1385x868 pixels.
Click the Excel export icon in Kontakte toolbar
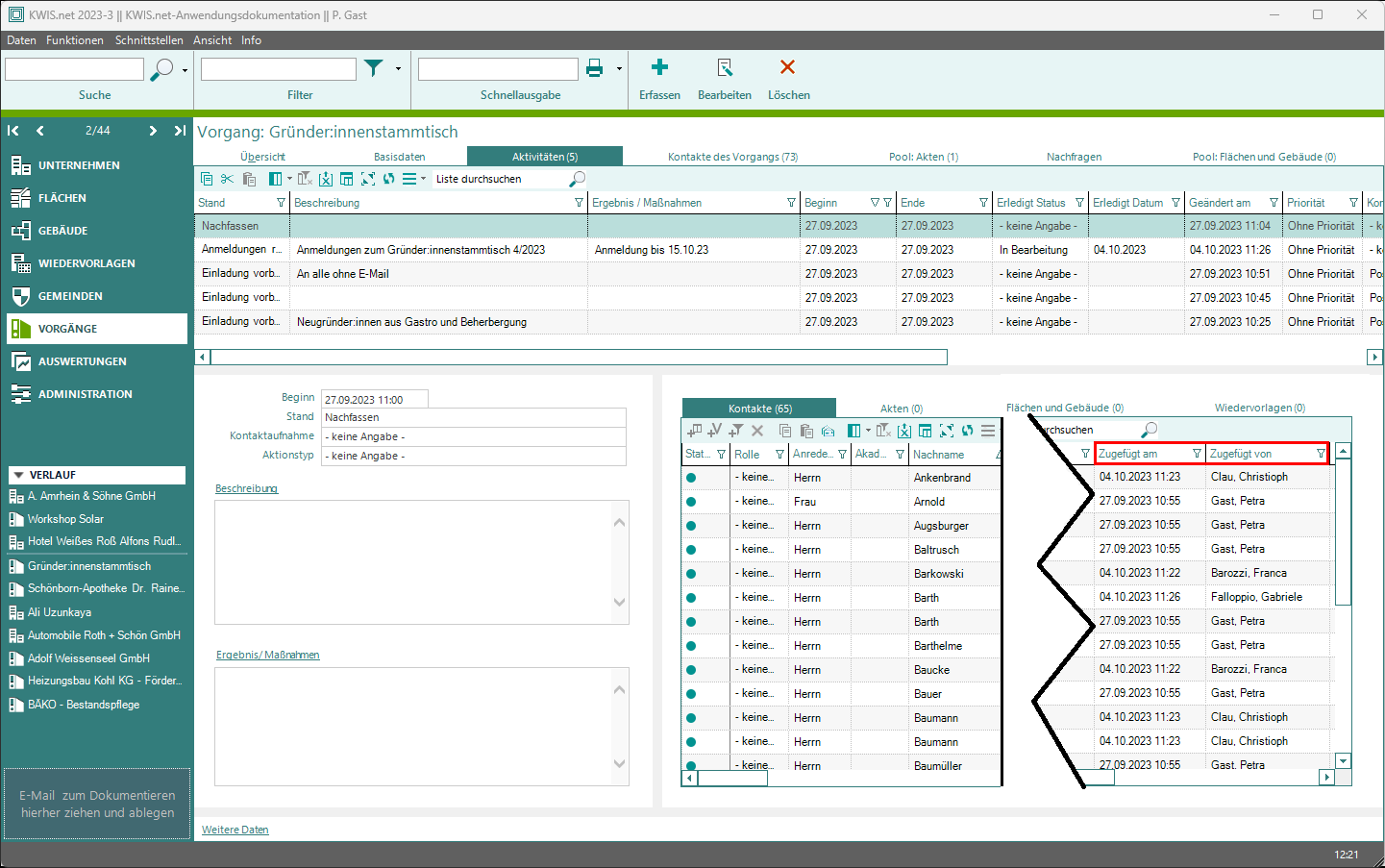pos(904,431)
